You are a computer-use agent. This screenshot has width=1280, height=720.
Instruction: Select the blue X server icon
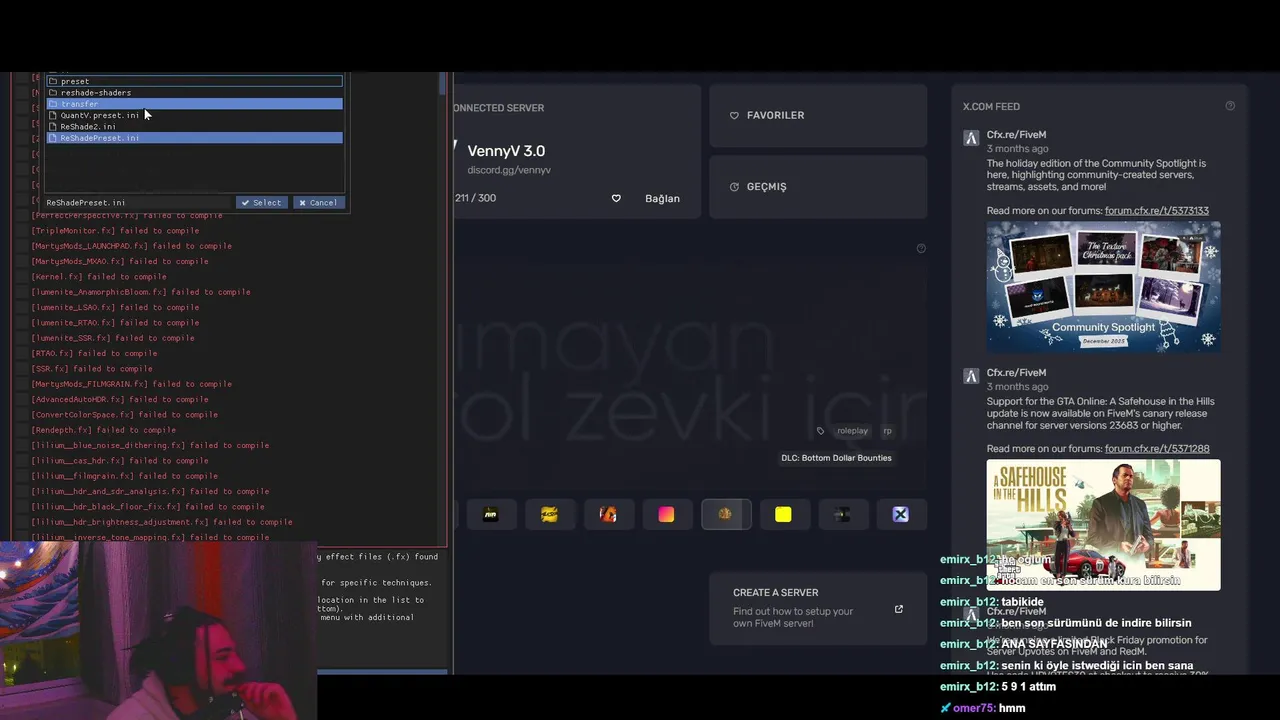pos(900,514)
